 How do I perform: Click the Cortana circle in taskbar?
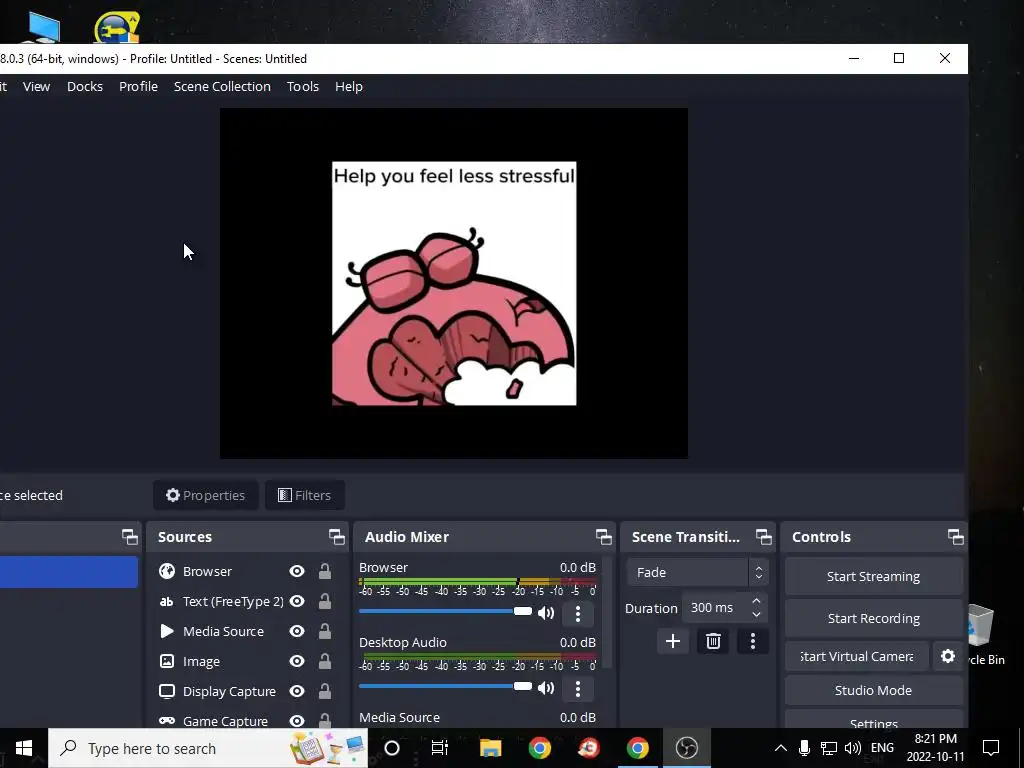click(x=392, y=748)
